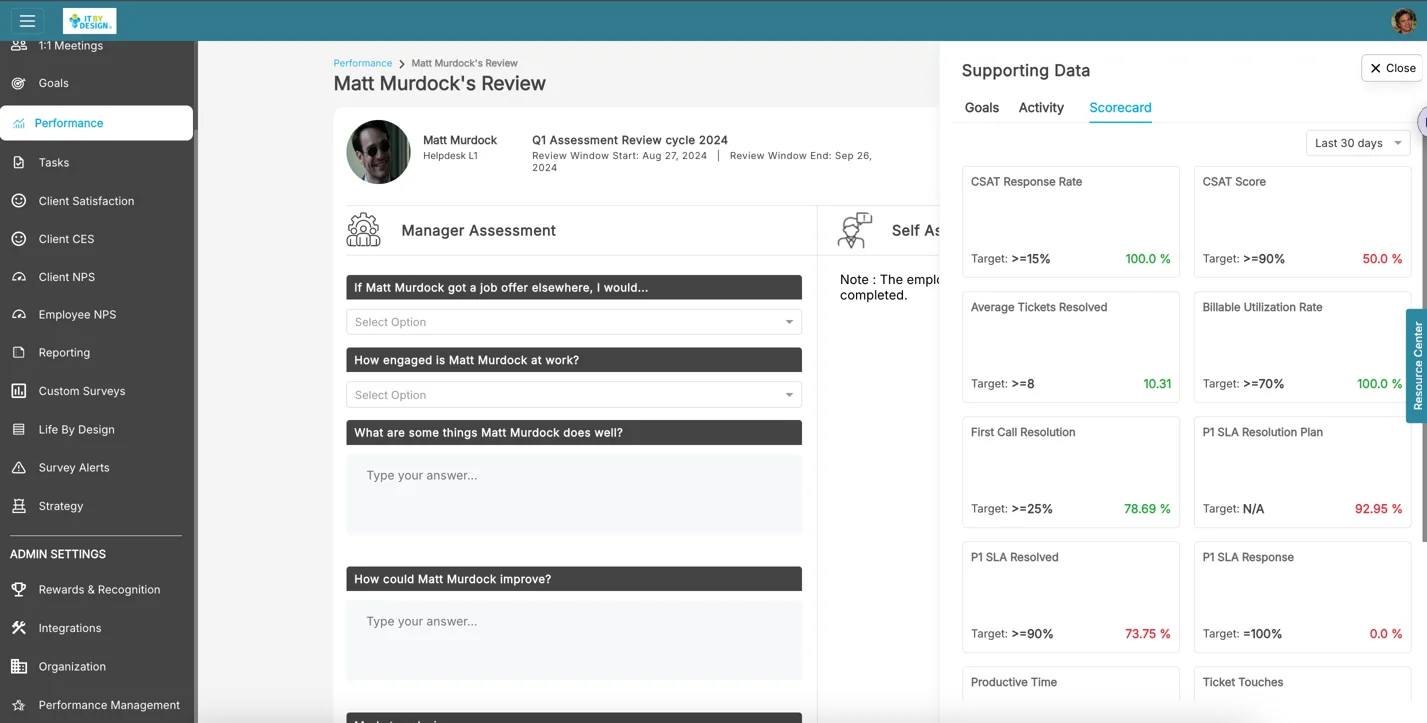
Task: Open the job offer Select Option dropdown
Action: coord(574,322)
